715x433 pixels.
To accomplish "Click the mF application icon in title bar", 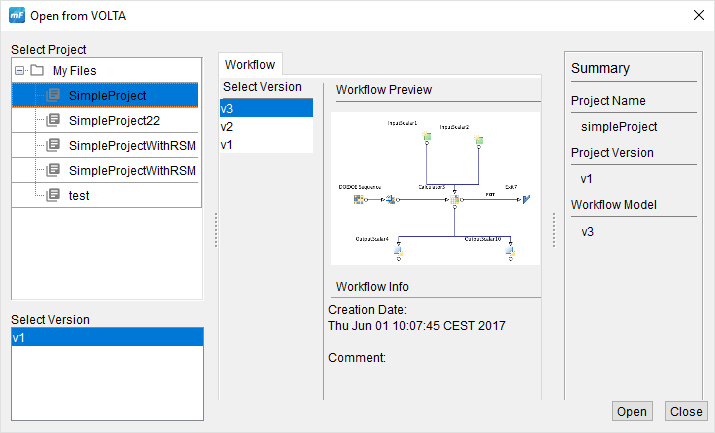I will click(x=17, y=15).
